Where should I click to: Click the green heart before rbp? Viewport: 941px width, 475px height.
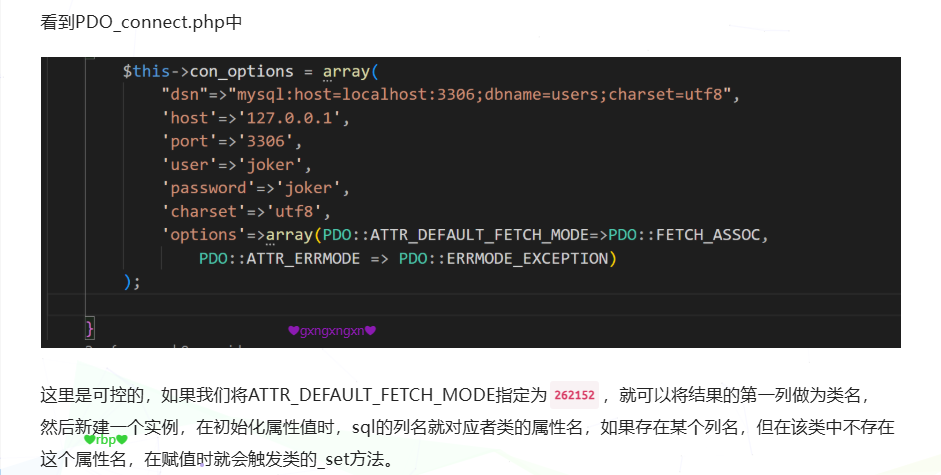click(89, 439)
